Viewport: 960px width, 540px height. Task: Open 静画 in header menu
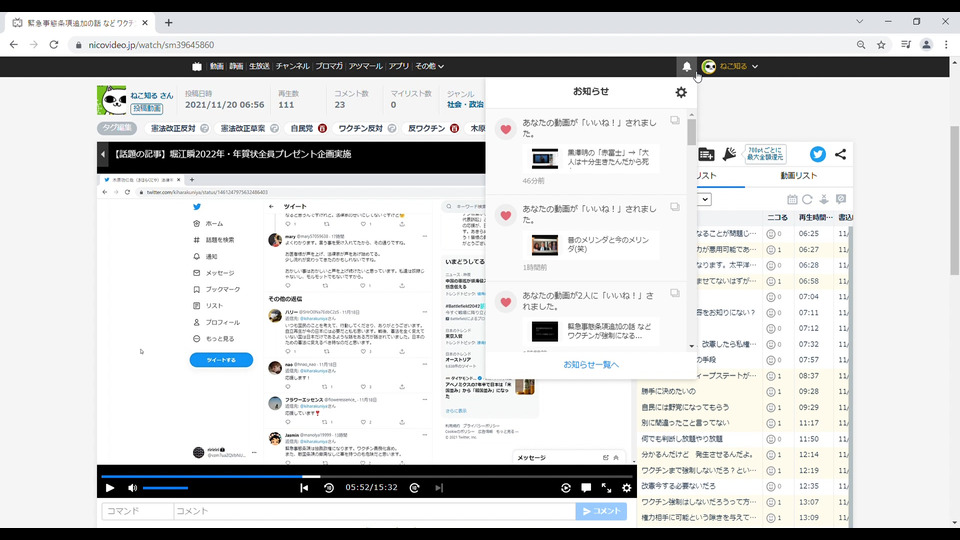pyautogui.click(x=236, y=66)
